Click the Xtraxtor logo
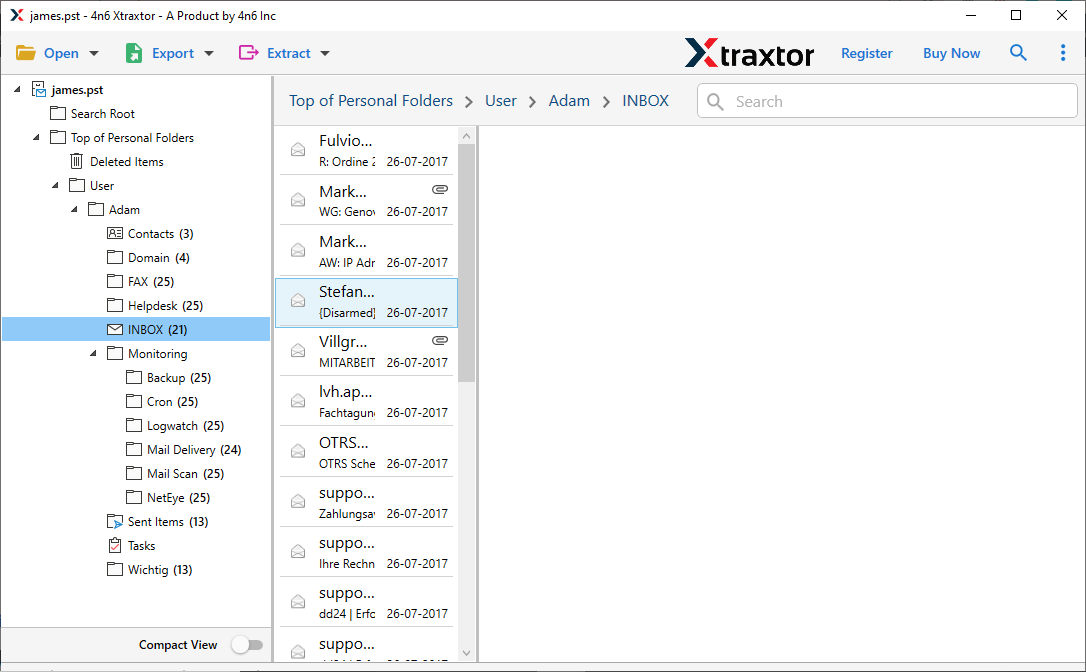 (750, 53)
